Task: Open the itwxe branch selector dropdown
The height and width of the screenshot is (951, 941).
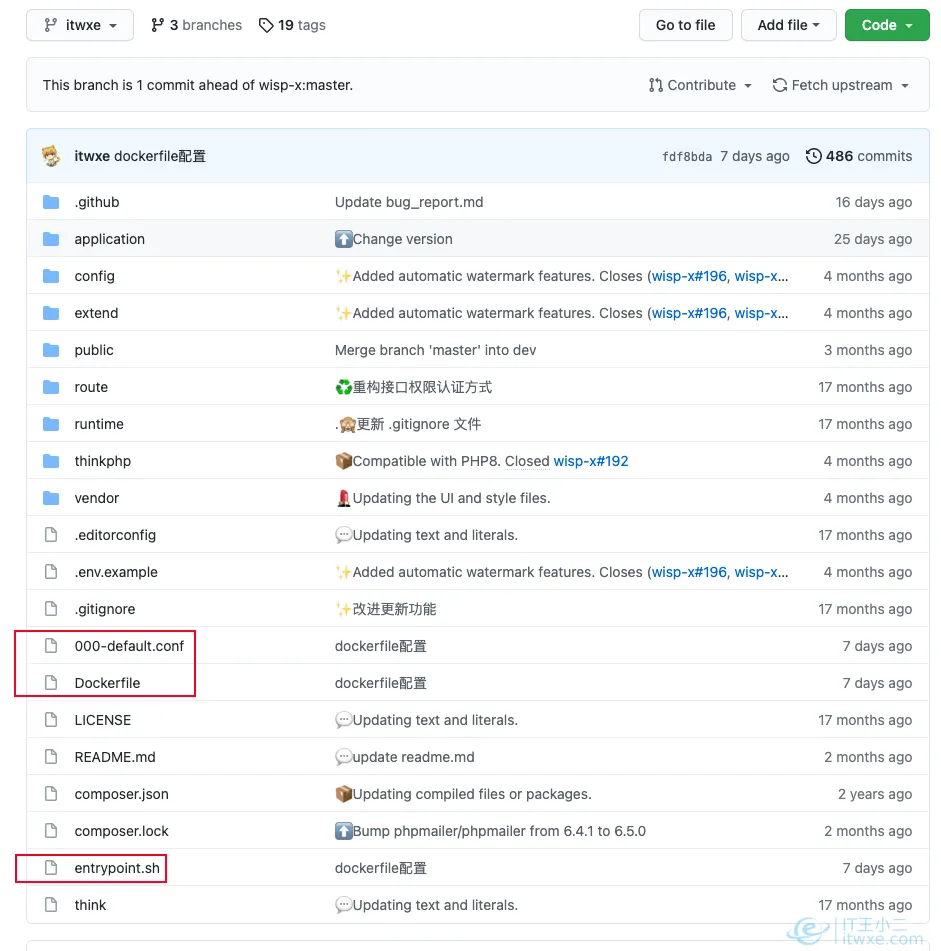Action: pyautogui.click(x=78, y=25)
